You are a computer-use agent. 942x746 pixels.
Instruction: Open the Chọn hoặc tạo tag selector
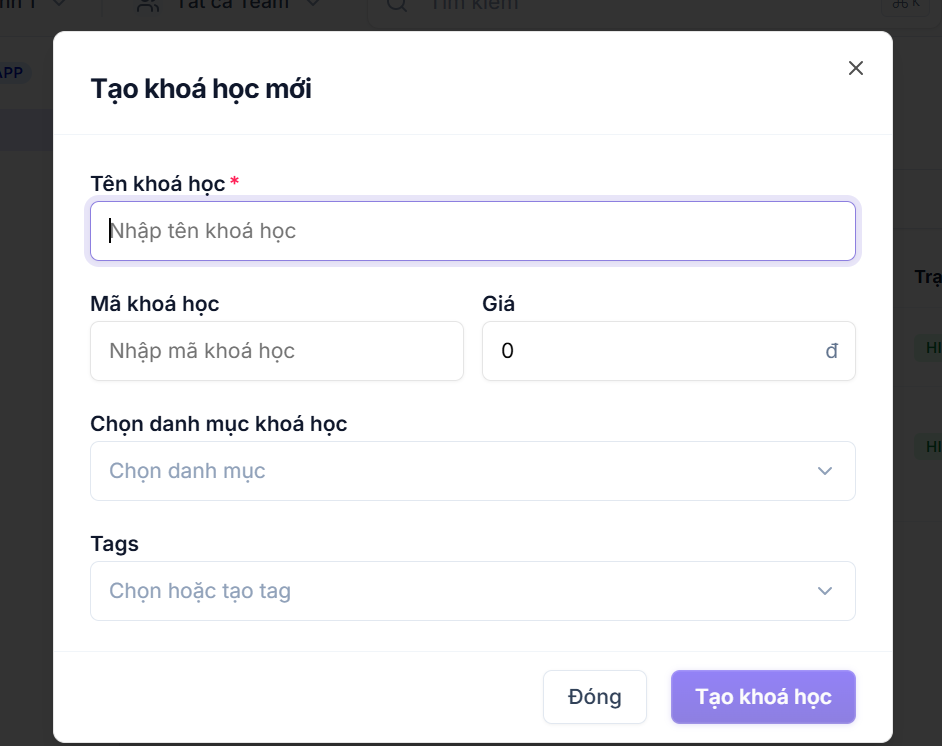473,591
